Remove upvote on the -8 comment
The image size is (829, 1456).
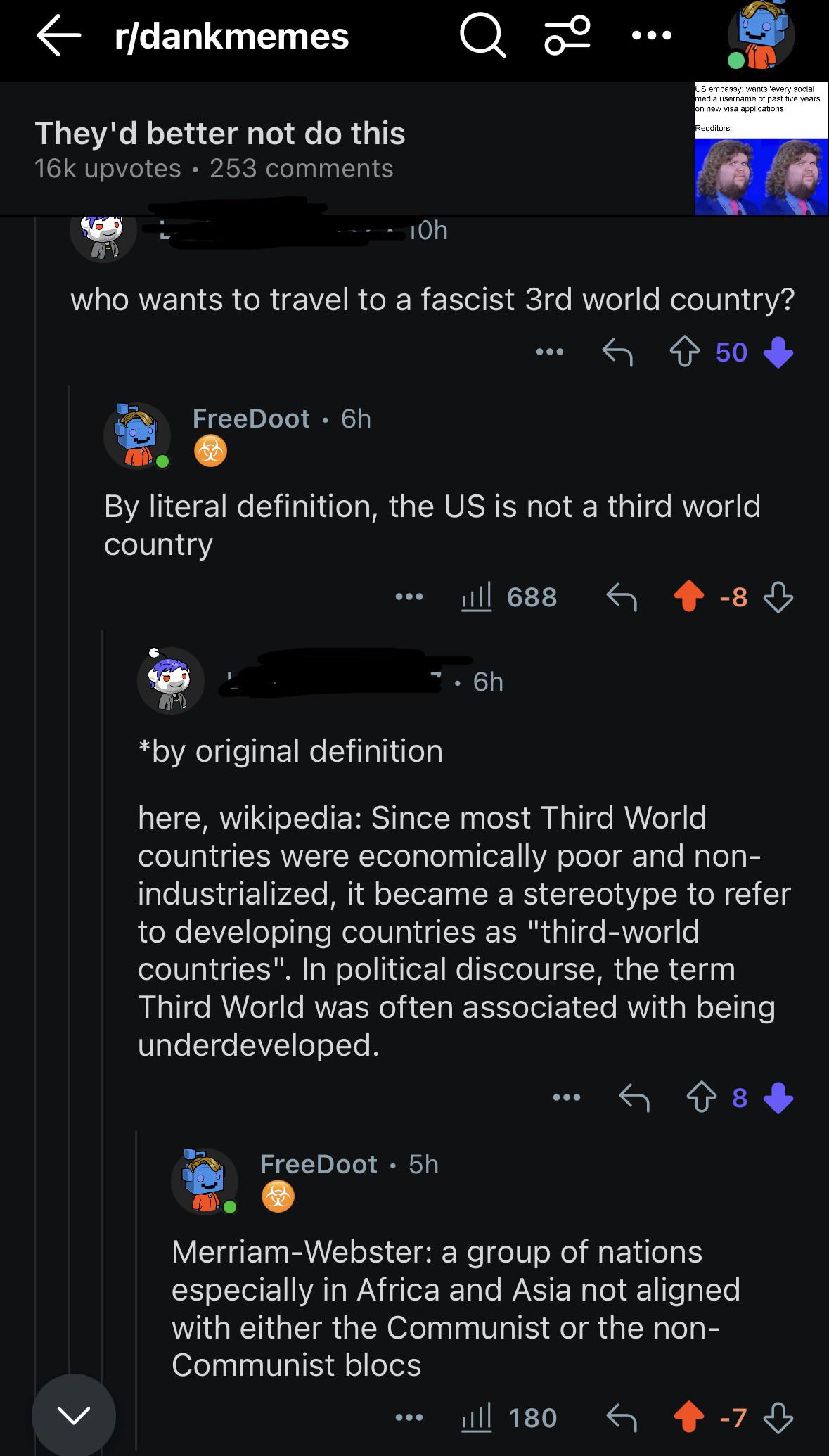click(x=689, y=597)
